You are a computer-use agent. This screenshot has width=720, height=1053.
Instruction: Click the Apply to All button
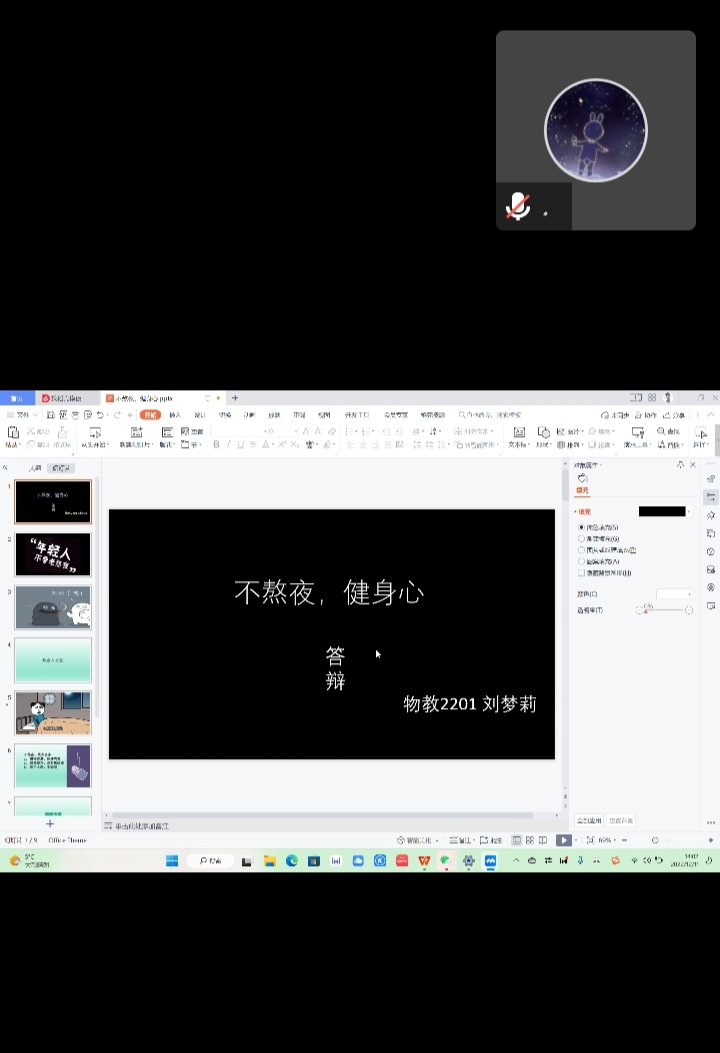(589, 820)
